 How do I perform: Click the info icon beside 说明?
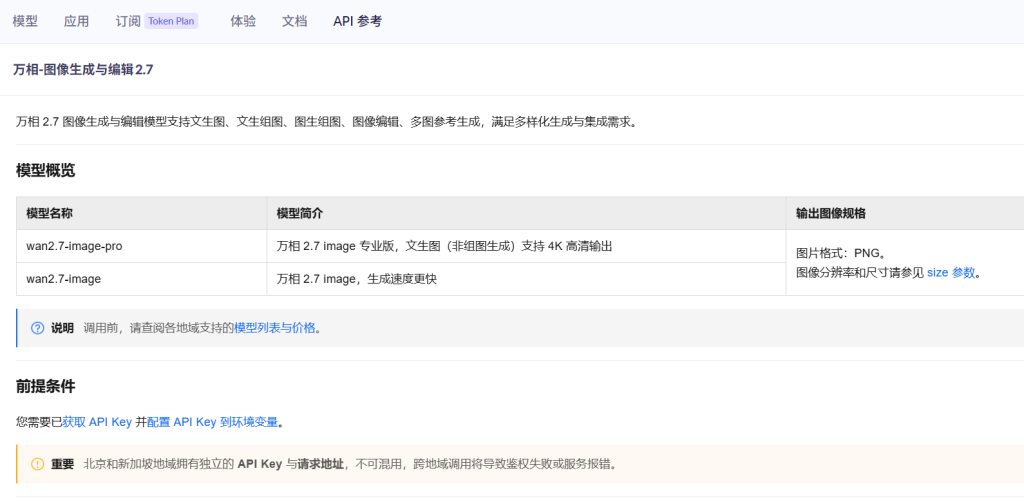[x=38, y=328]
